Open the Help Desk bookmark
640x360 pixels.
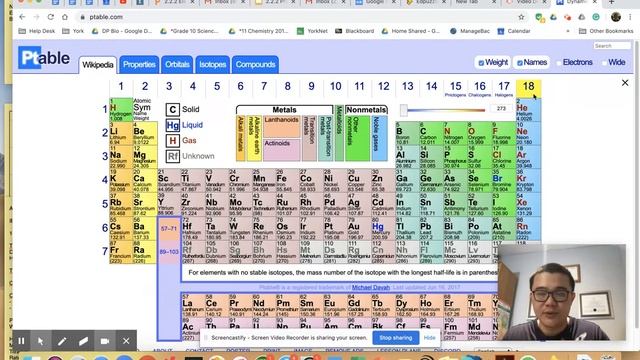pyautogui.click(x=37, y=31)
